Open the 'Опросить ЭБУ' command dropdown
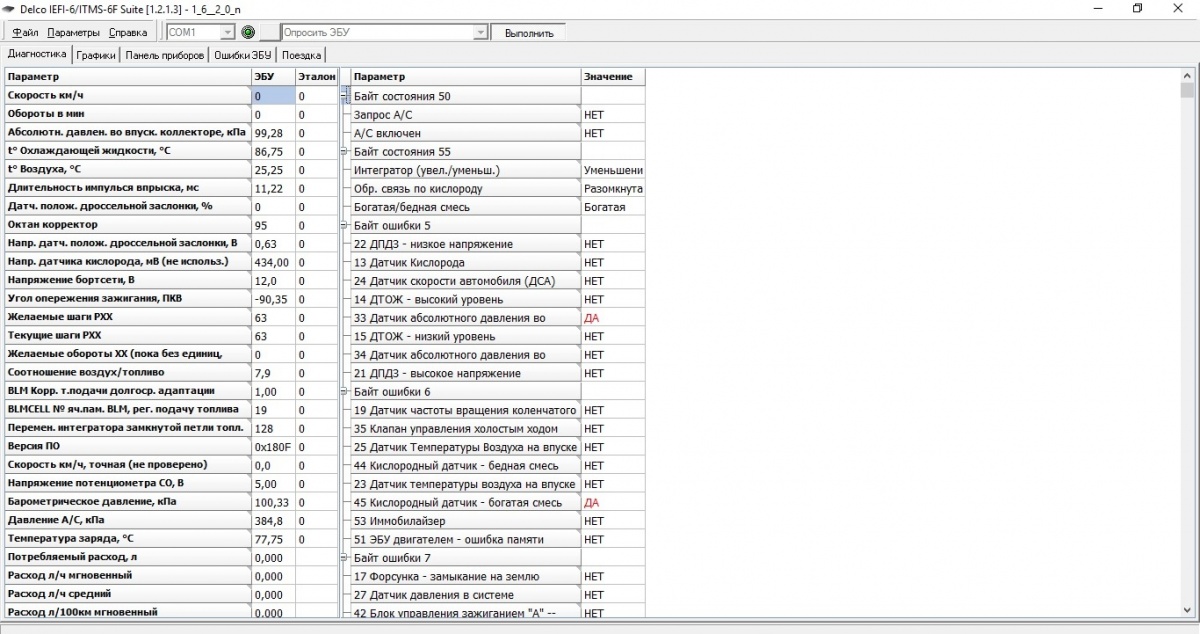Image resolution: width=1200 pixels, height=634 pixels. [x=480, y=32]
